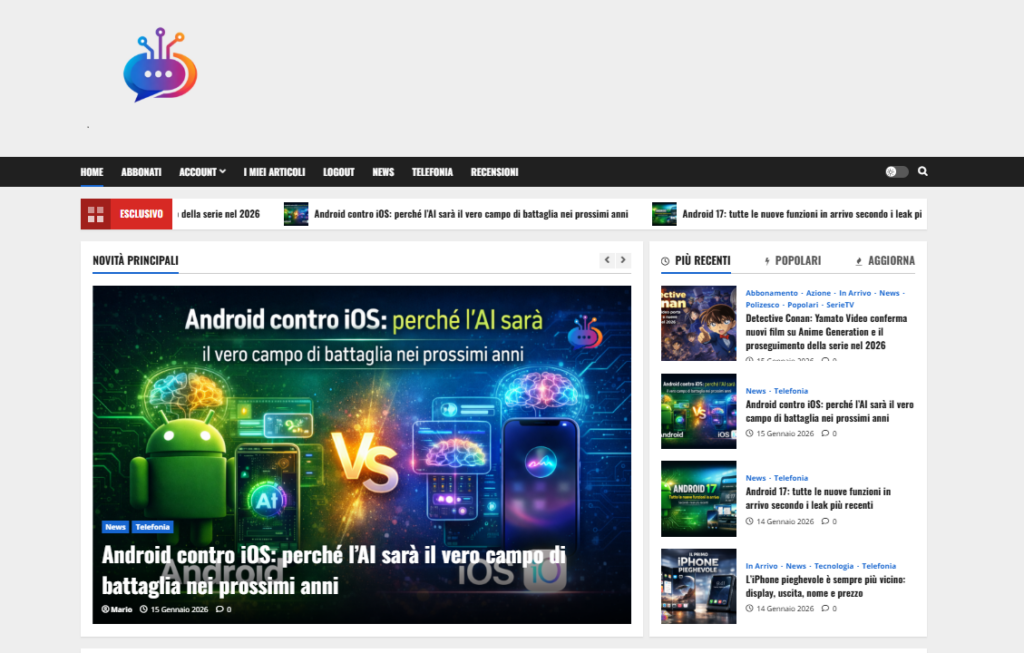
Task: Click the iPhone pieghevole article thumbnail
Action: coord(698,586)
